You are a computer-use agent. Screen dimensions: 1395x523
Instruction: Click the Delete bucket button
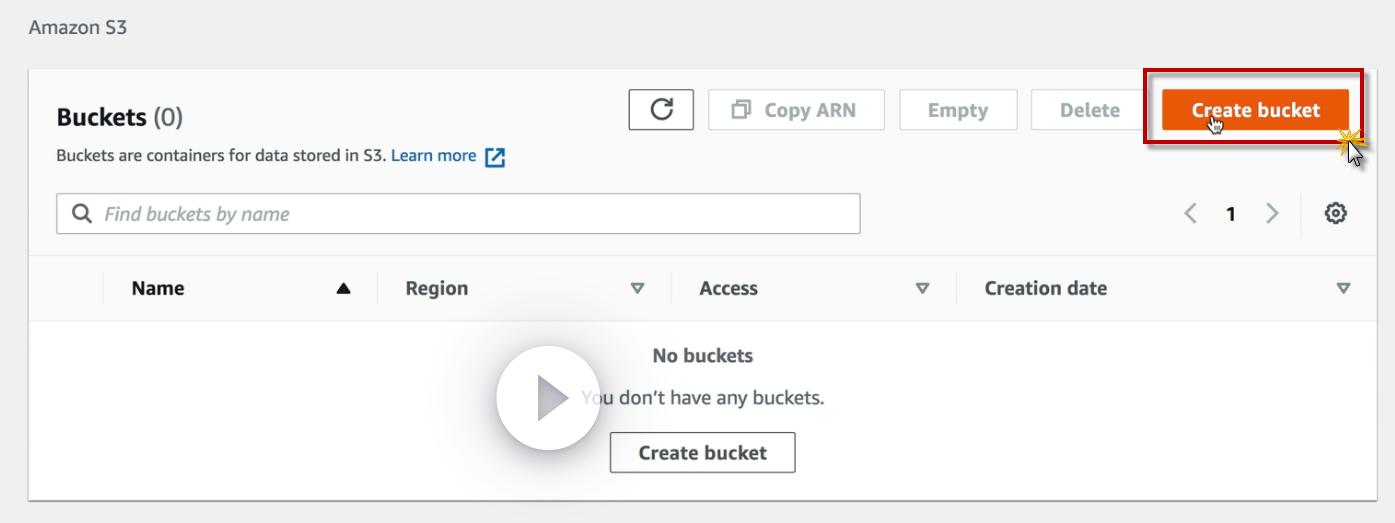click(x=1089, y=110)
